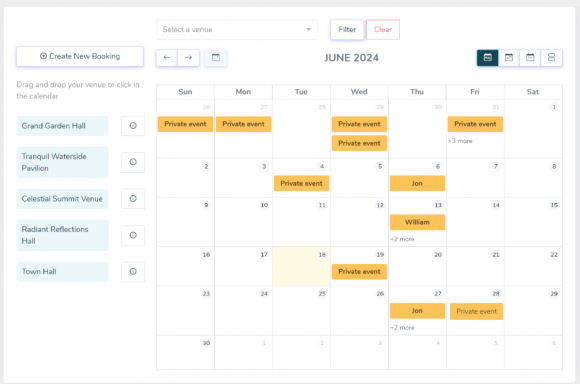Open the William event on June 13
This screenshot has width=580, height=384.
417,222
